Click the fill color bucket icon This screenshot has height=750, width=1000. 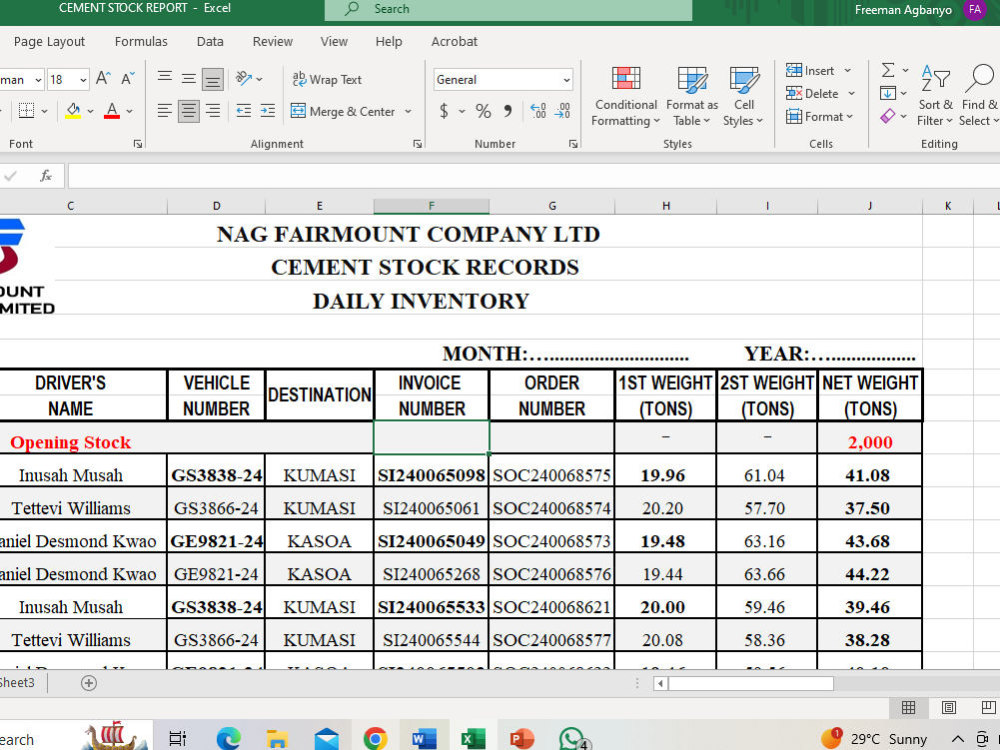73,111
